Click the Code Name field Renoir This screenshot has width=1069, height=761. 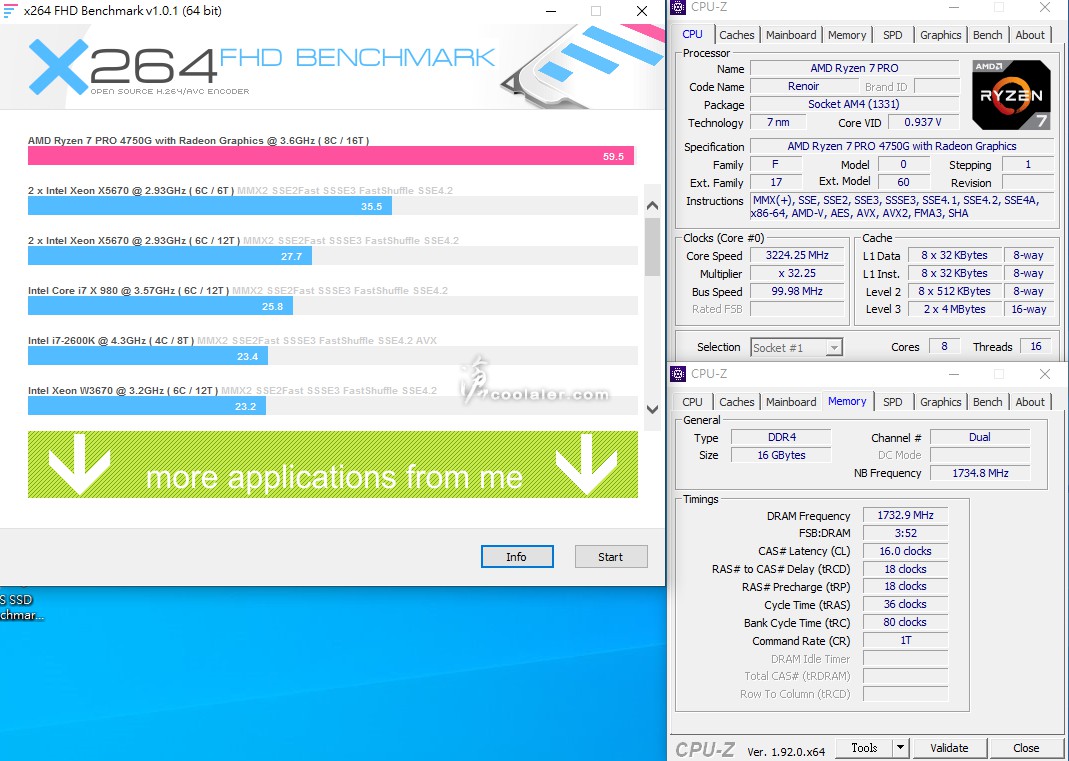tap(803, 86)
